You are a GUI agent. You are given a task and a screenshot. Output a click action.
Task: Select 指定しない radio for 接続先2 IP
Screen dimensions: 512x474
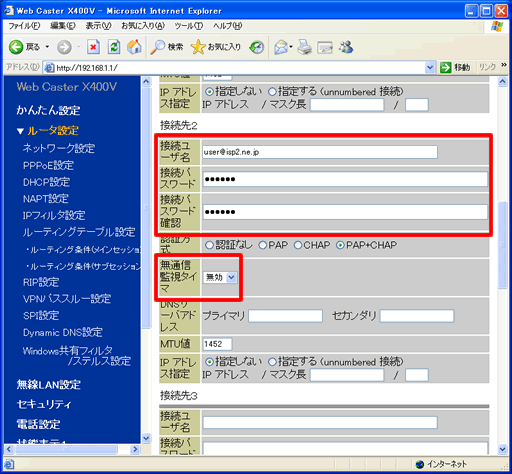[x=209, y=362]
